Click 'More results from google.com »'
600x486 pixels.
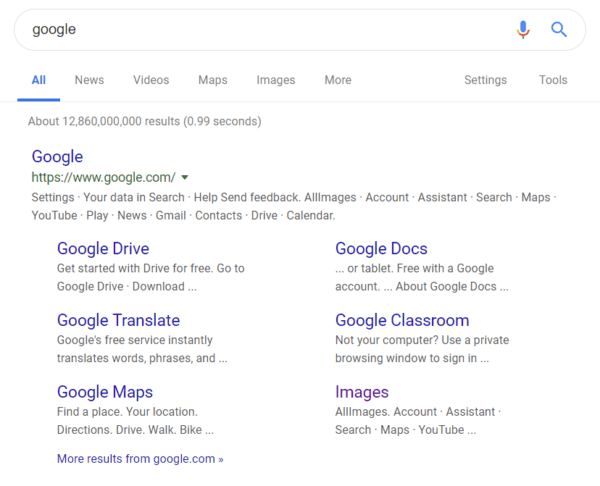[140, 459]
